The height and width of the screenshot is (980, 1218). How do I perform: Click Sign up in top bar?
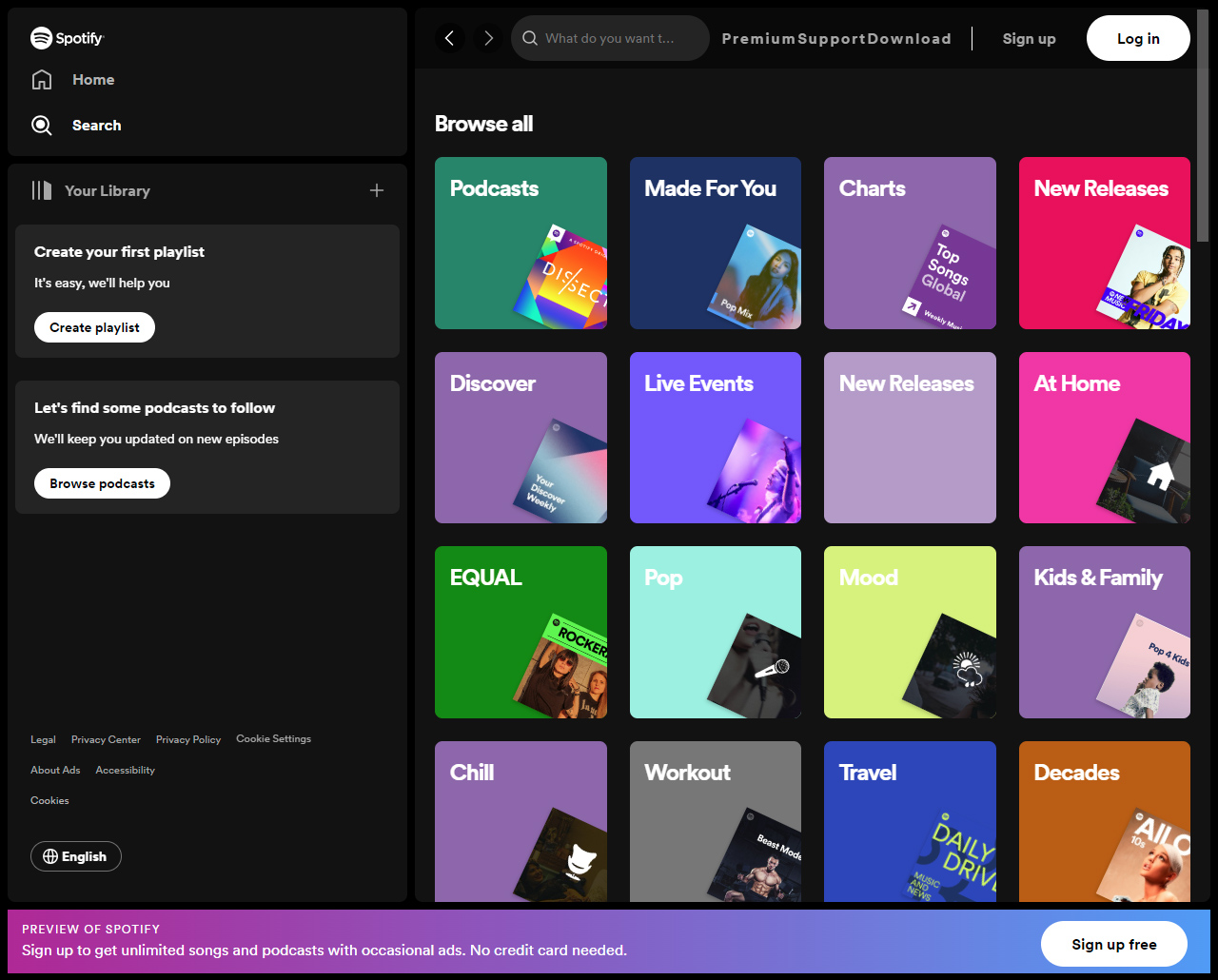pos(1029,38)
